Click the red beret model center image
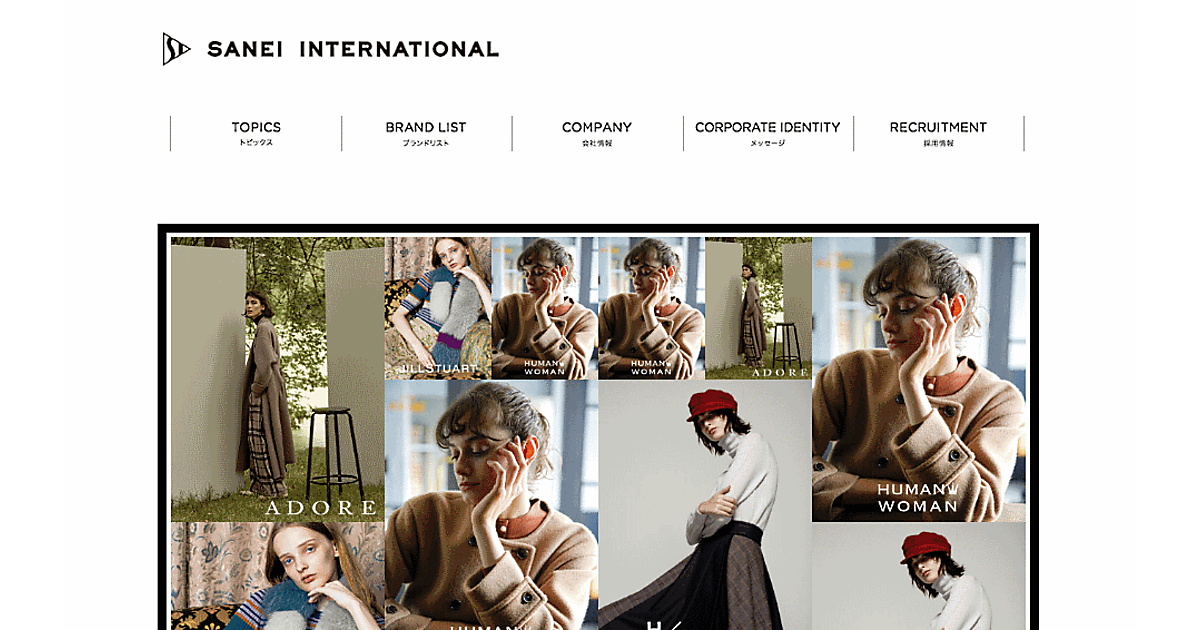Image resolution: width=1200 pixels, height=630 pixels. coord(705,505)
